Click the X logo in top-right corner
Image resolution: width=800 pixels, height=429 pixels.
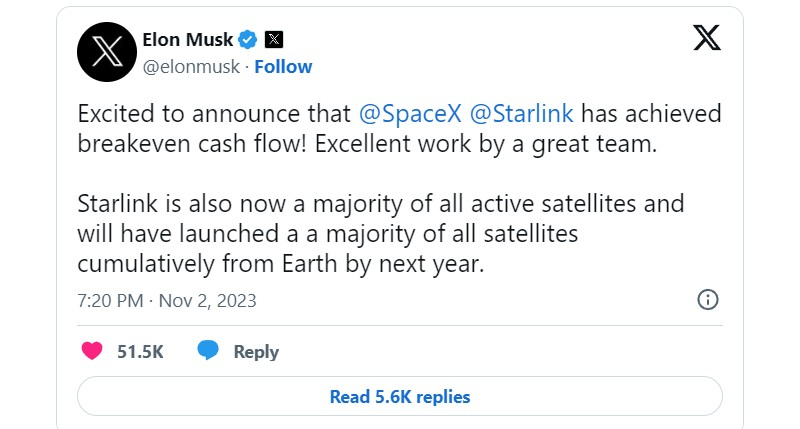coord(706,39)
